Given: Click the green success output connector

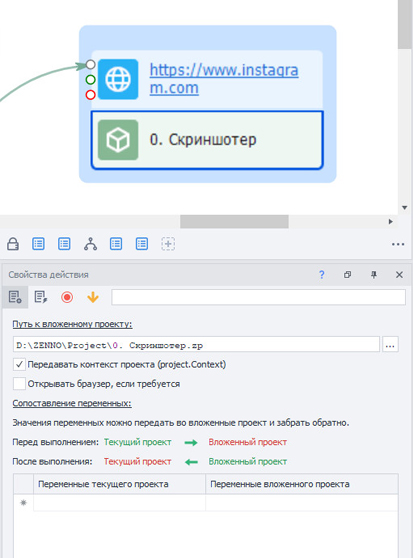Looking at the screenshot, I should 91,79.
